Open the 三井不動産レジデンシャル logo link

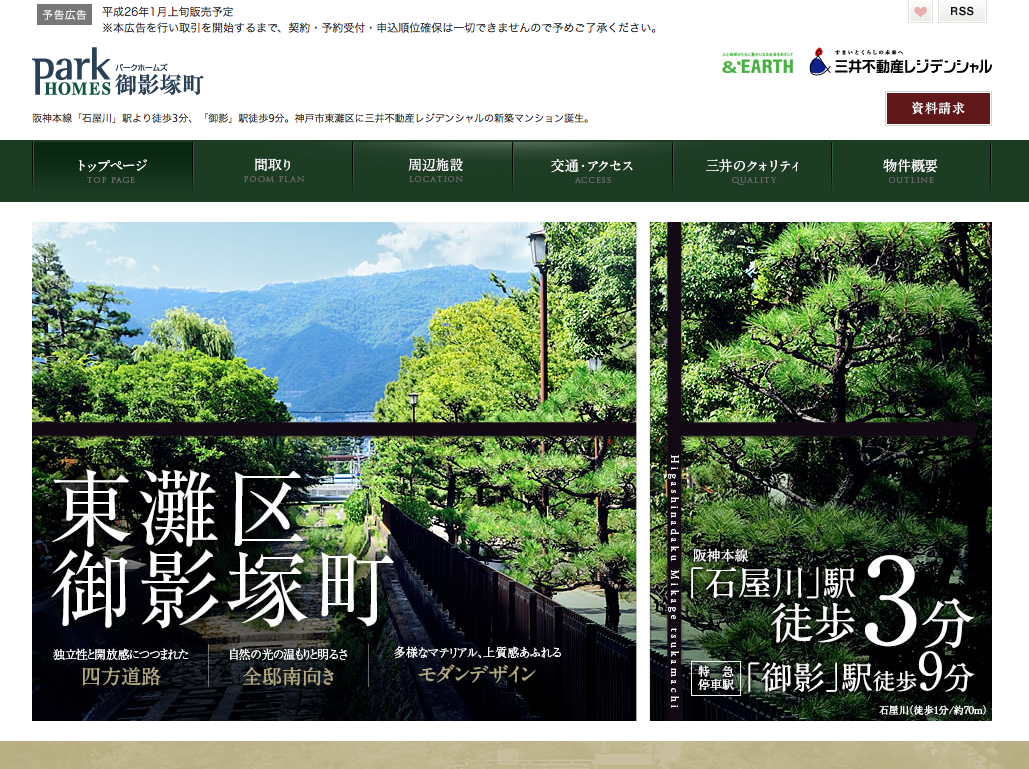pyautogui.click(x=900, y=64)
